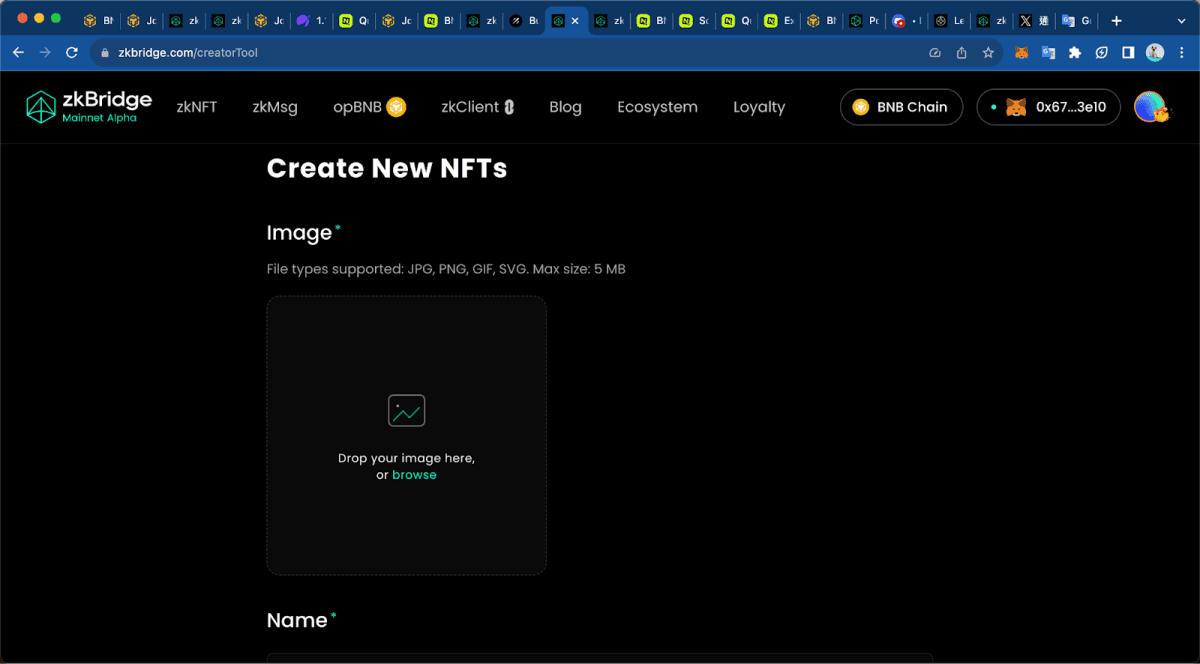The height and width of the screenshot is (664, 1200).
Task: Switch to the "Pc" tab
Action: click(862, 20)
